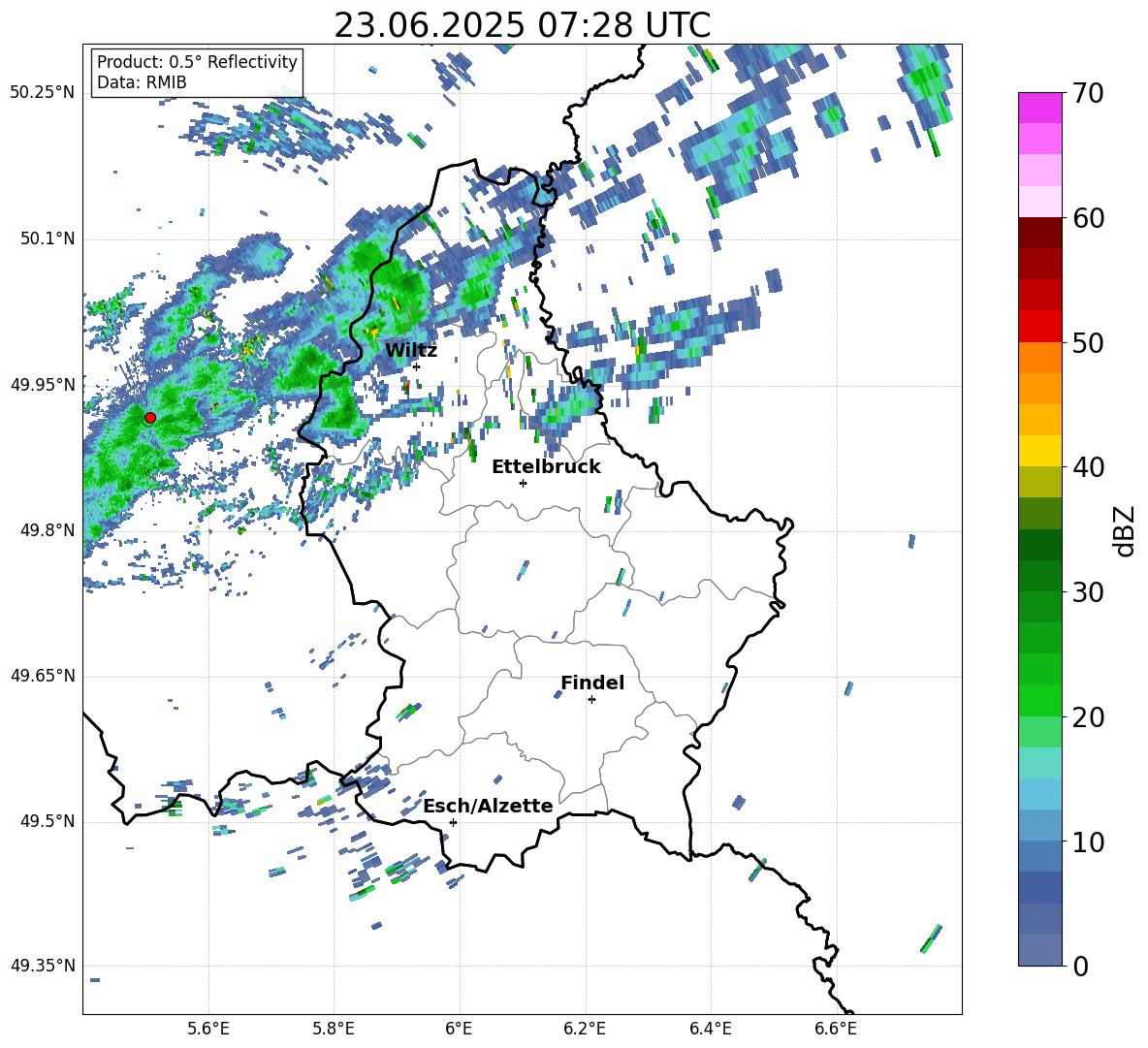Click the title 23.06.2025 07:28 UTC
Viewport: 1148px width, 1048px height.
click(522, 25)
